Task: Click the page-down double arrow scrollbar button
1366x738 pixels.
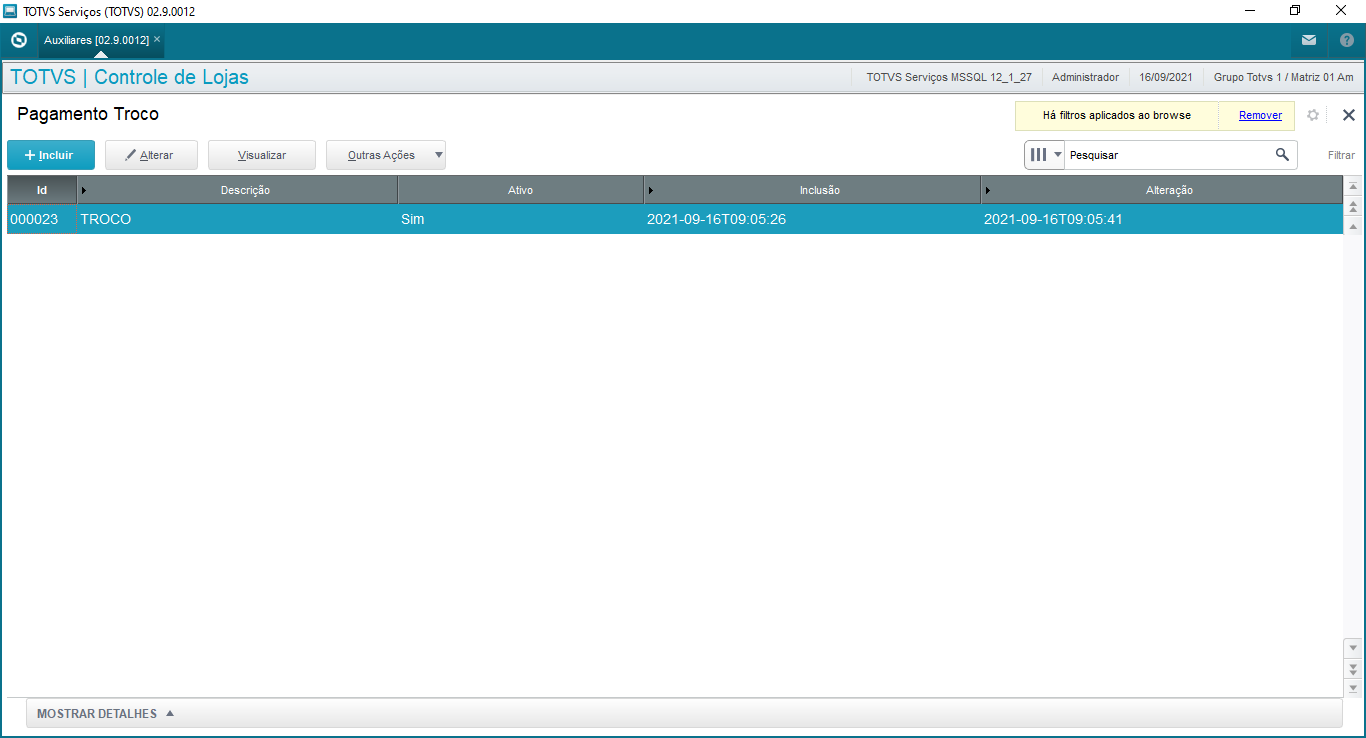Action: coord(1353,668)
